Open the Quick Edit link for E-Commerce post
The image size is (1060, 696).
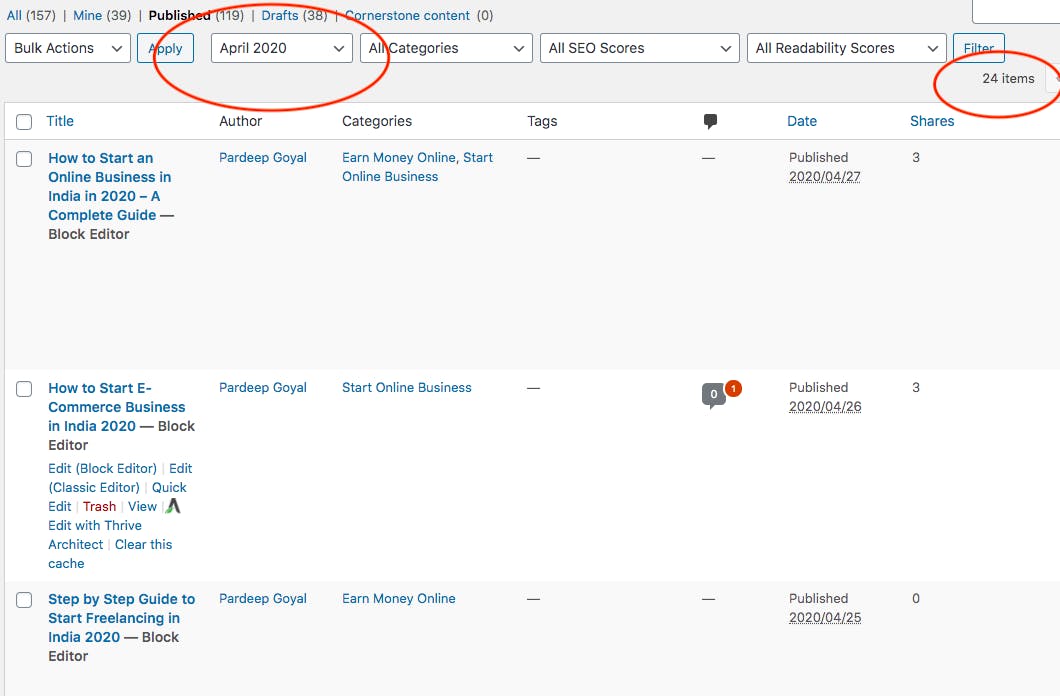(168, 488)
